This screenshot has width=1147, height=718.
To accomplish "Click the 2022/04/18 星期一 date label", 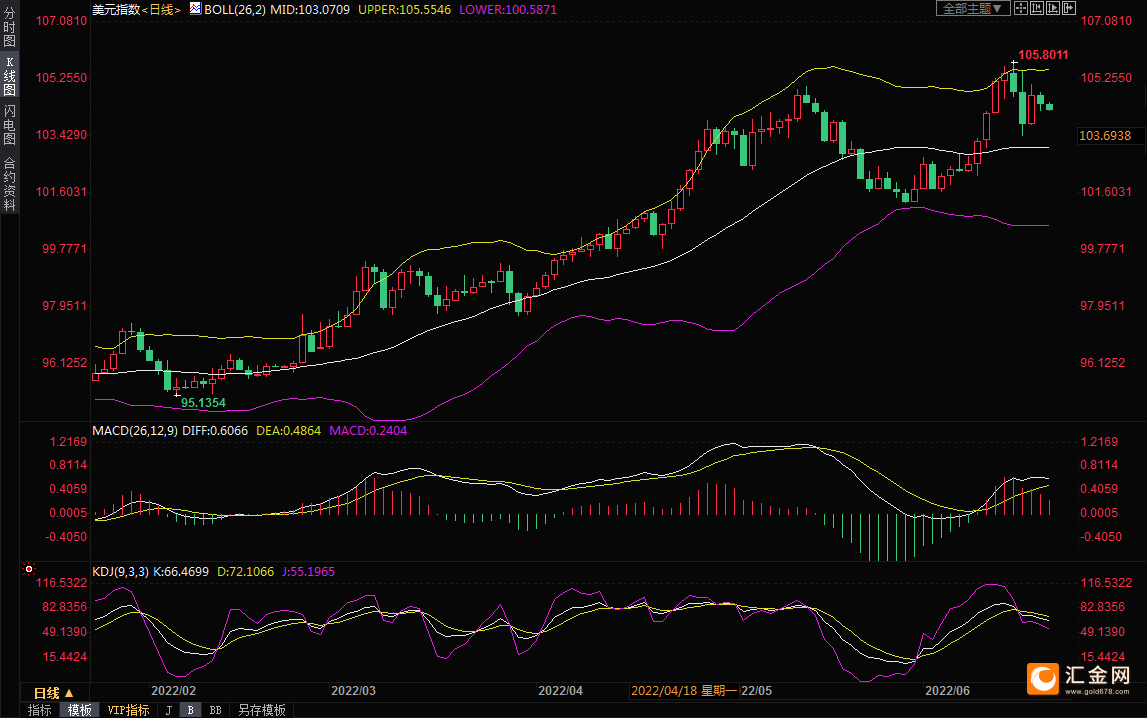I will pyautogui.click(x=684, y=691).
